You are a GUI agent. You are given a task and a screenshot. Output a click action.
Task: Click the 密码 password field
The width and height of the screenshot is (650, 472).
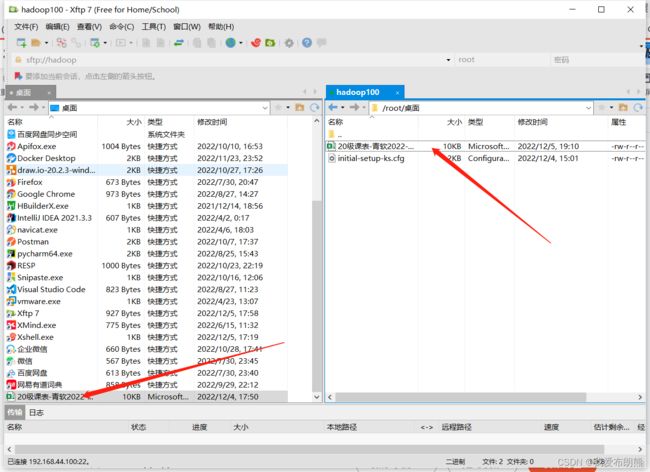click(x=597, y=60)
